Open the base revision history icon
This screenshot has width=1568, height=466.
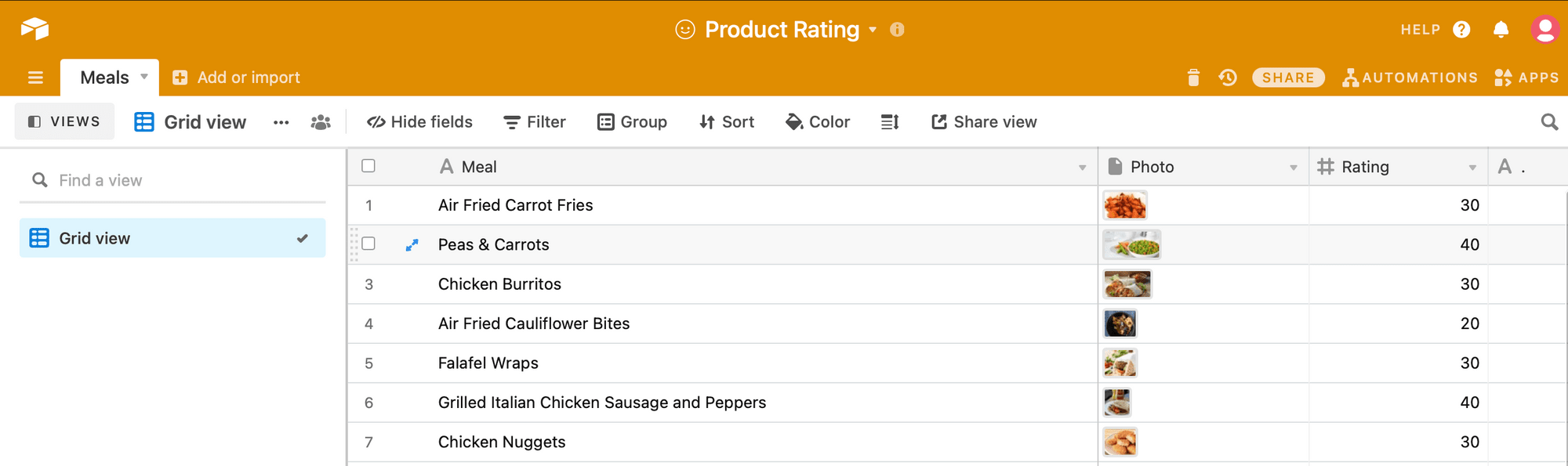(1228, 78)
